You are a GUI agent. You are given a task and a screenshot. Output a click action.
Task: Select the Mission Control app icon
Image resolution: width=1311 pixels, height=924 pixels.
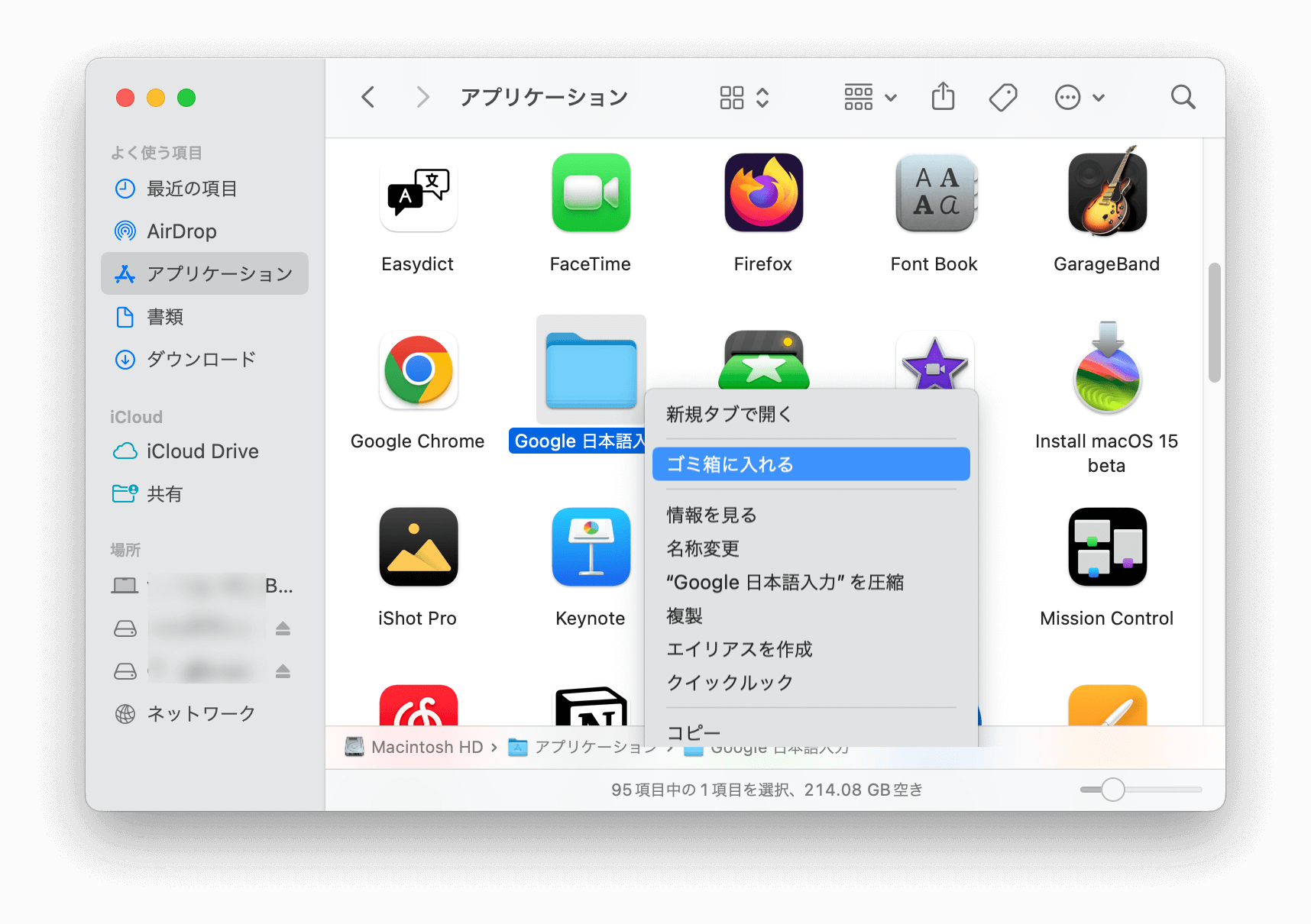tap(1107, 547)
